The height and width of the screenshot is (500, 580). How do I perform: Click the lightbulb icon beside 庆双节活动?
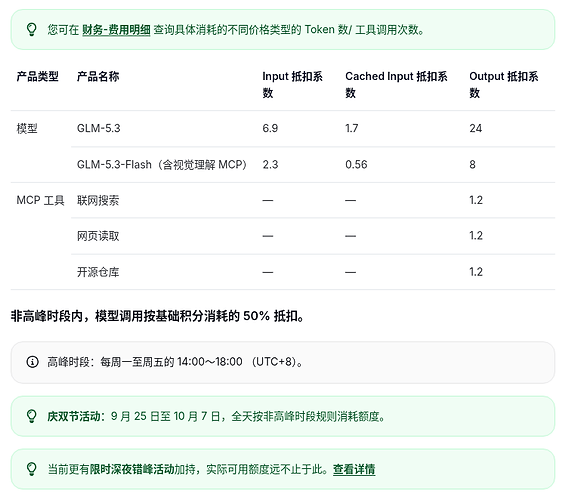coord(32,416)
